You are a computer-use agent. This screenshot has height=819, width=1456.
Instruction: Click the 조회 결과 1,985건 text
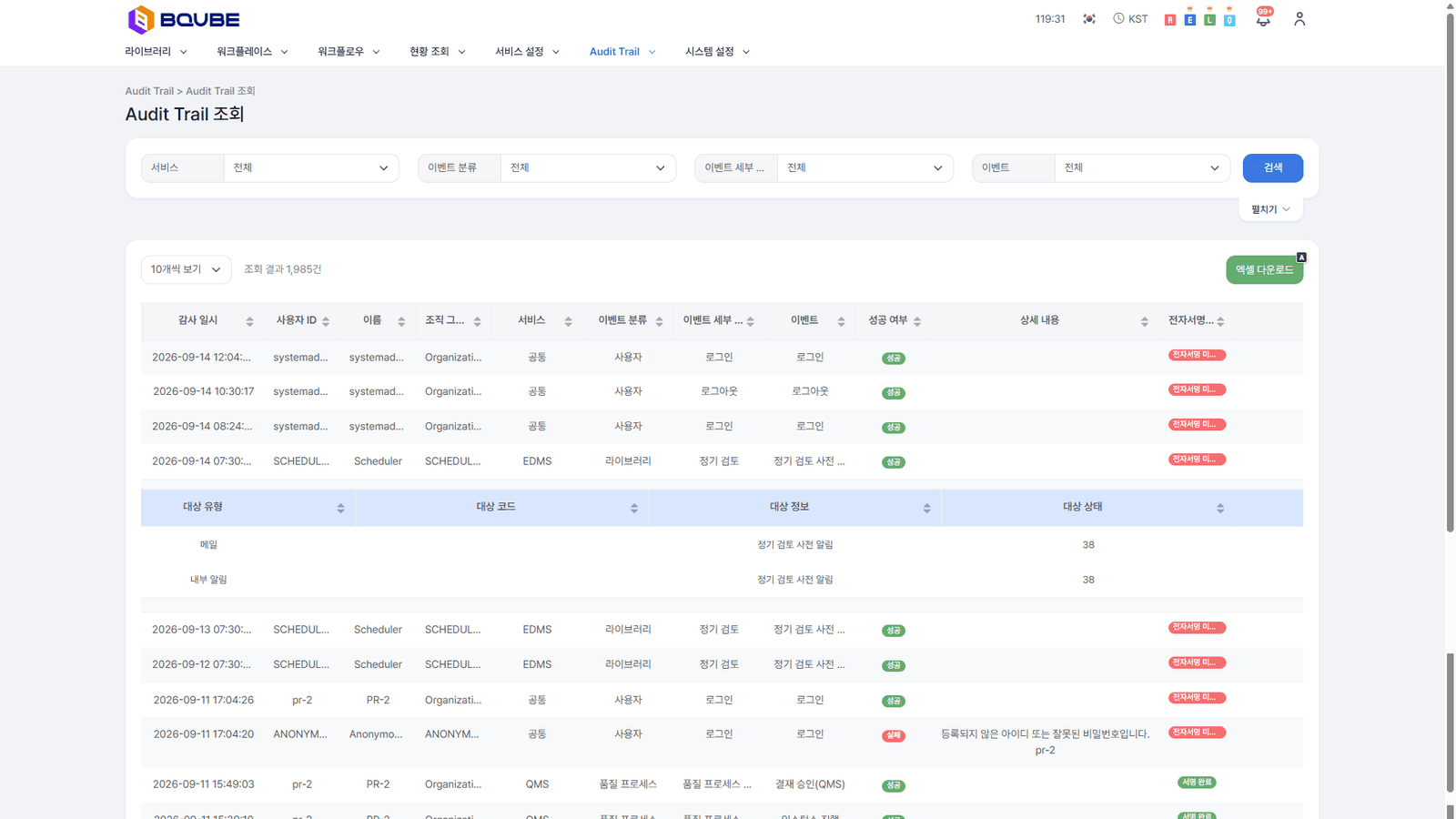point(282,269)
